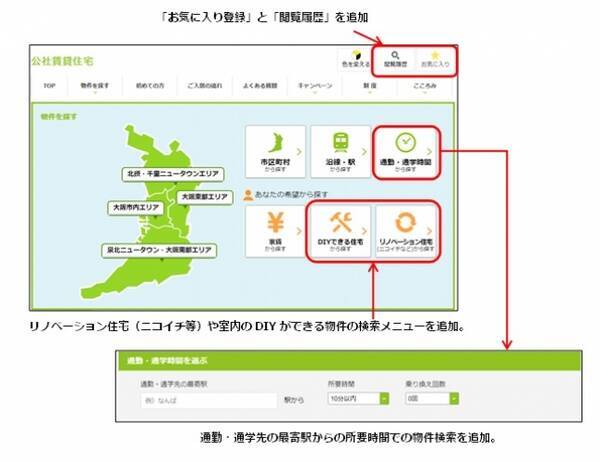Open 所要時間 dropdown showing 10分以内
This screenshot has height=462, width=600.
(x=358, y=398)
